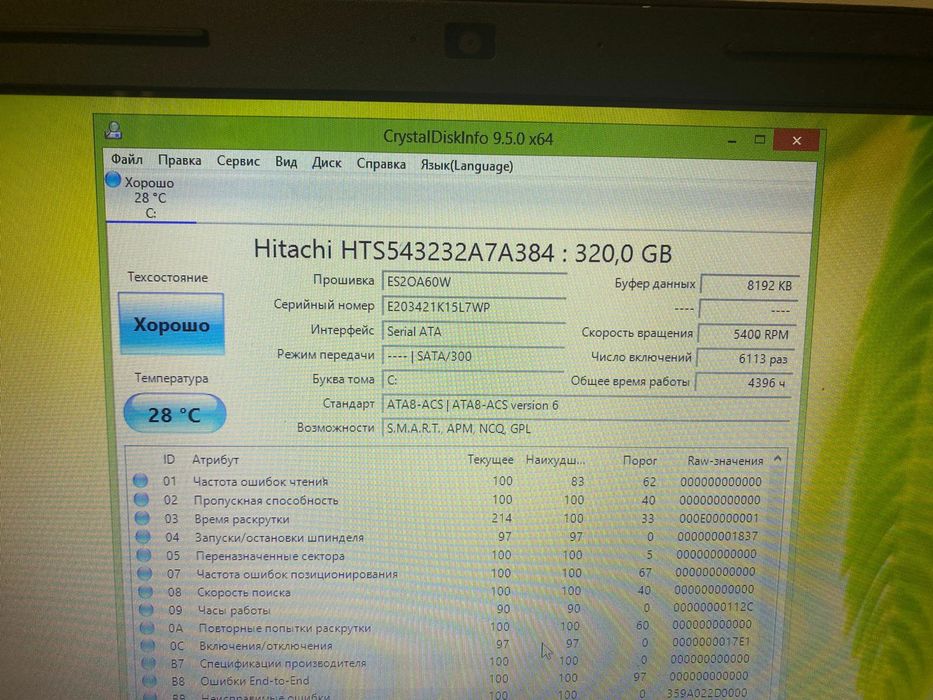
Task: Click disk title Hitachi HTS543232A7A384
Action: coord(404,251)
